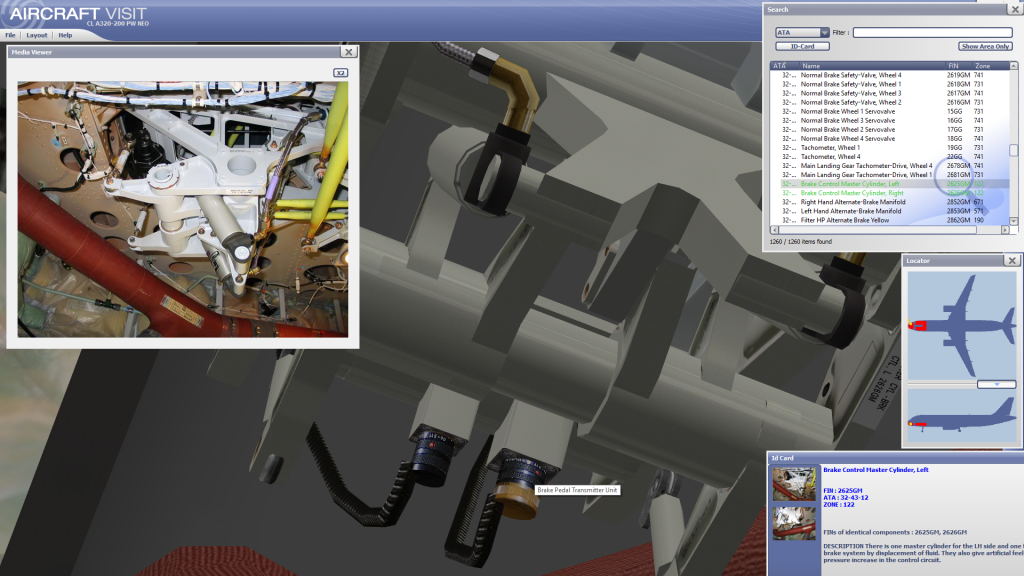Click the 'ZONE : 122' line in Id Card
Image resolution: width=1024 pixels, height=576 pixels.
(x=839, y=505)
